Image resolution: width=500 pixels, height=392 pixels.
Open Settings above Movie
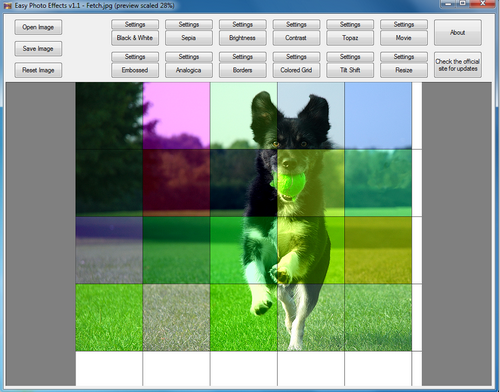pos(404,24)
